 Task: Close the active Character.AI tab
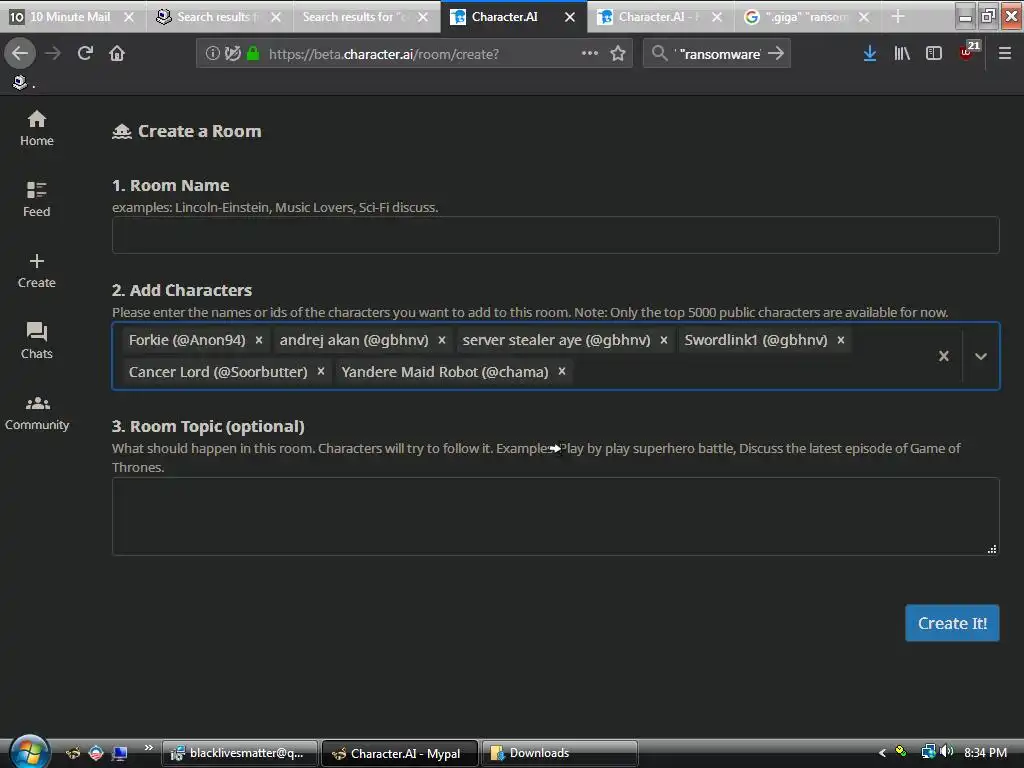pyautogui.click(x=569, y=17)
